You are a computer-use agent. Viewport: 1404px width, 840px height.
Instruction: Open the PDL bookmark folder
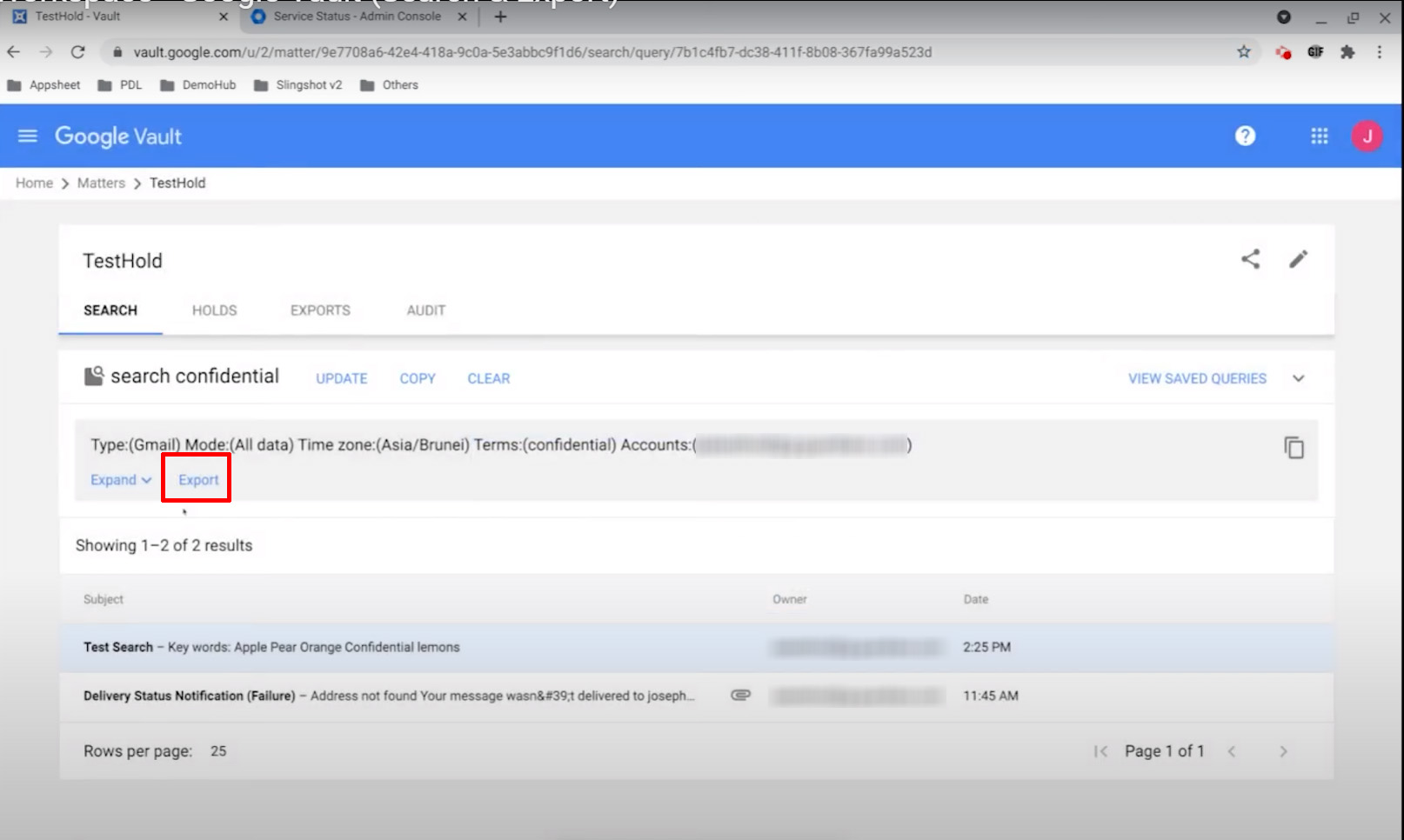coord(120,85)
